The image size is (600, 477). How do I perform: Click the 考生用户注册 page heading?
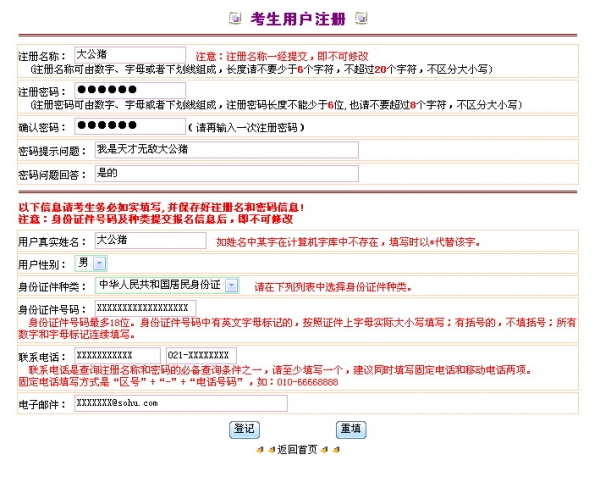pos(298,18)
